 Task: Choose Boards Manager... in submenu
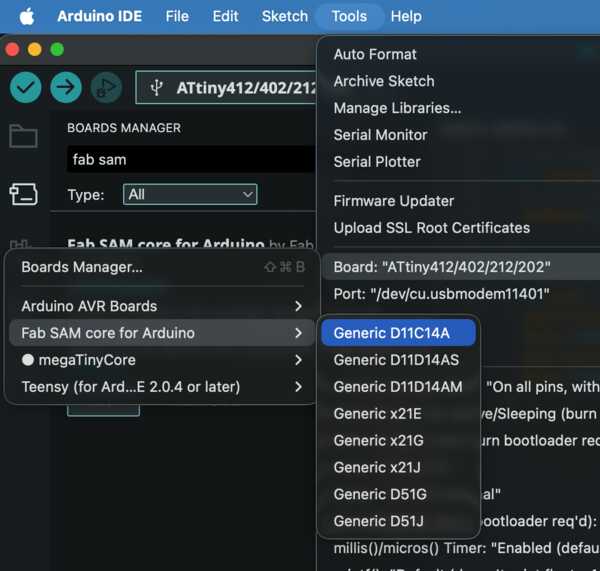pyautogui.click(x=162, y=267)
